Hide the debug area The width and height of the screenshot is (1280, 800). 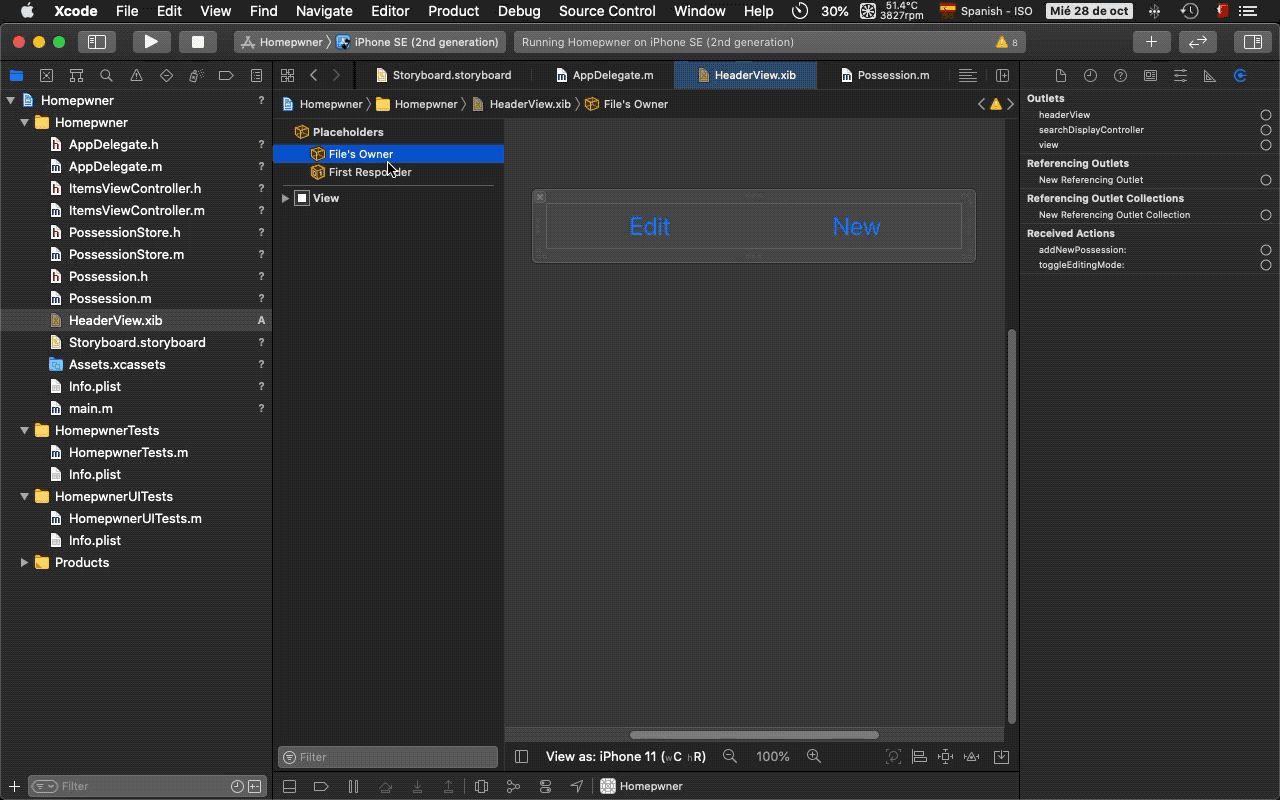click(289, 786)
